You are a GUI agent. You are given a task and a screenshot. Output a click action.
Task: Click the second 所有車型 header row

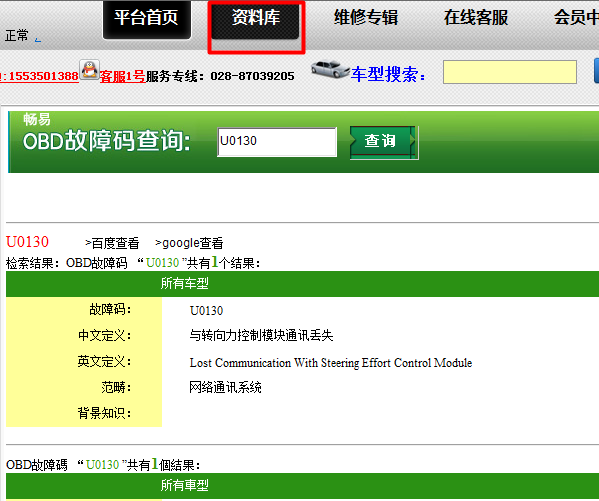coord(302,486)
